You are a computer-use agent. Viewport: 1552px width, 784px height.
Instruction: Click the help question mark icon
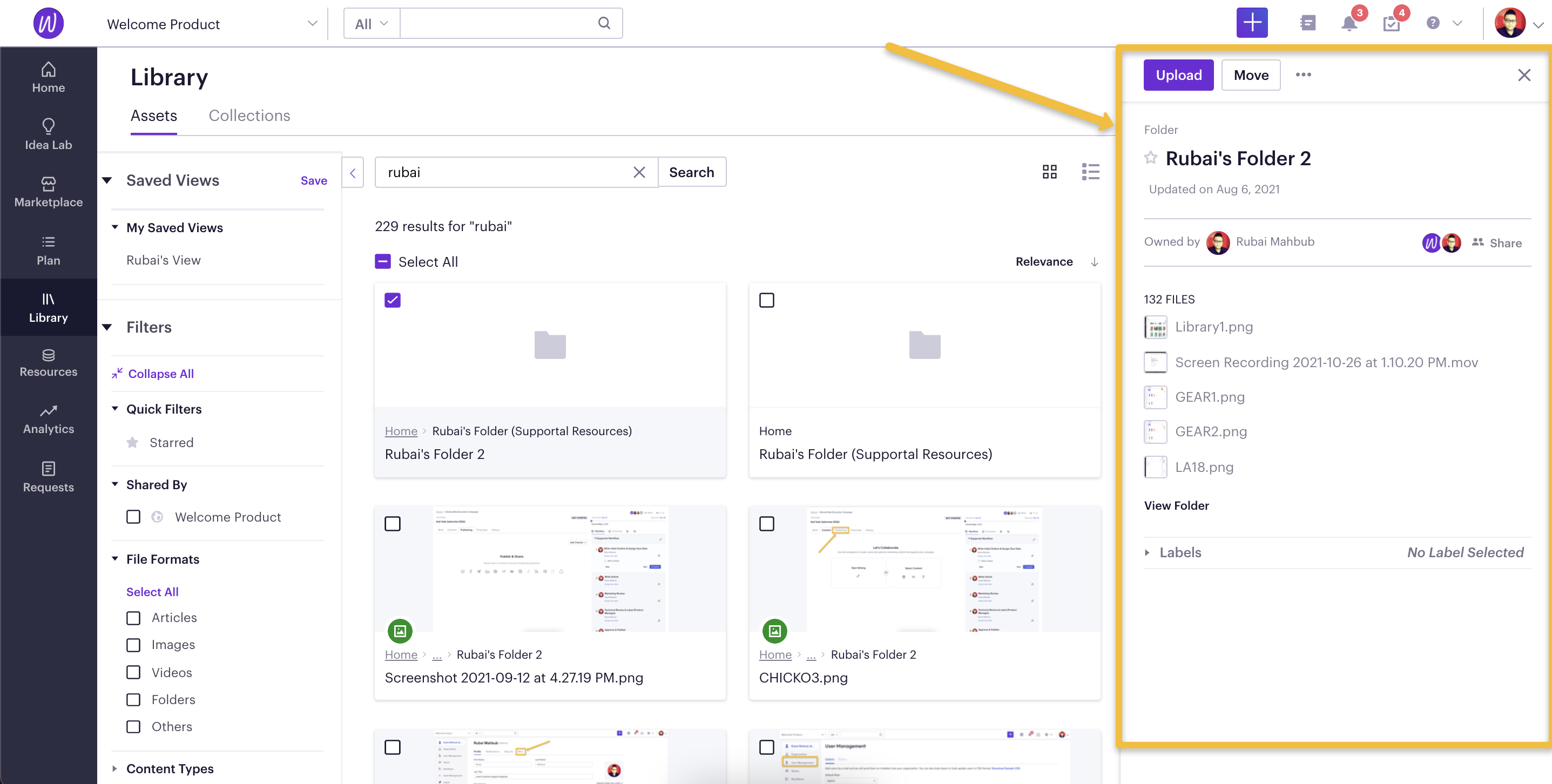[x=1433, y=24]
